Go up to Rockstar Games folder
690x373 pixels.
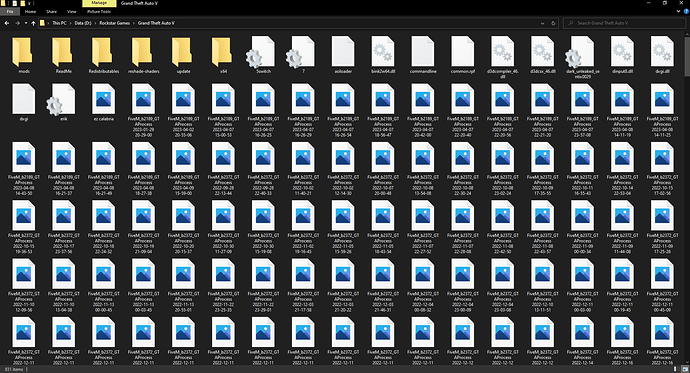(x=33, y=23)
